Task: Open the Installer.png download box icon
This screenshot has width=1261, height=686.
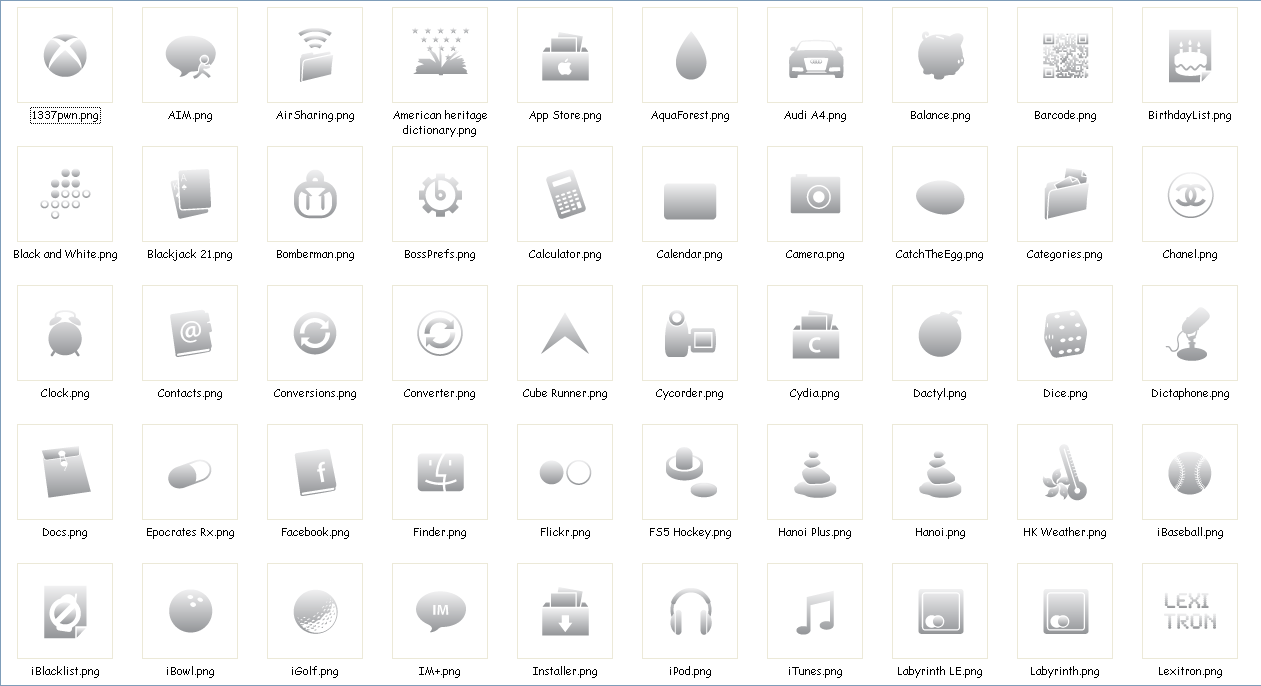Action: tap(565, 611)
